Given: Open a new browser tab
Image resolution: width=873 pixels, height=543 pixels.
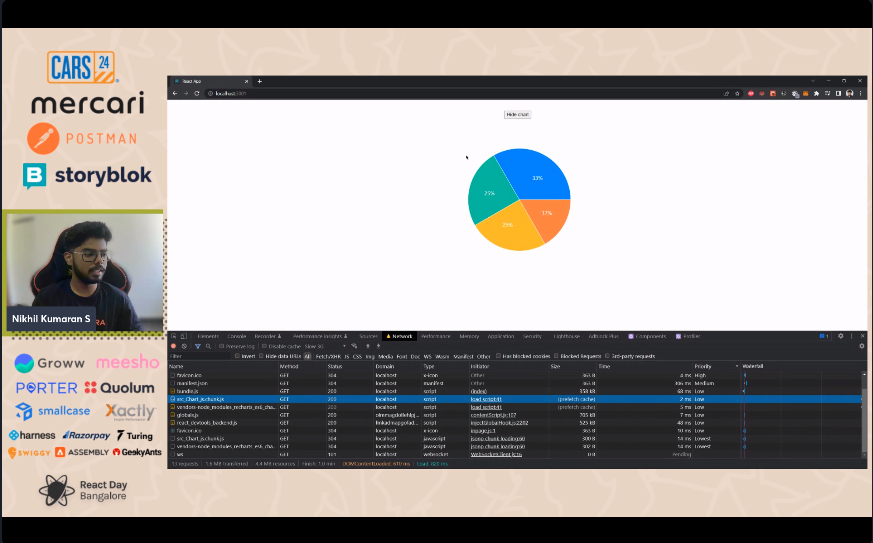Looking at the screenshot, I should coord(259,81).
